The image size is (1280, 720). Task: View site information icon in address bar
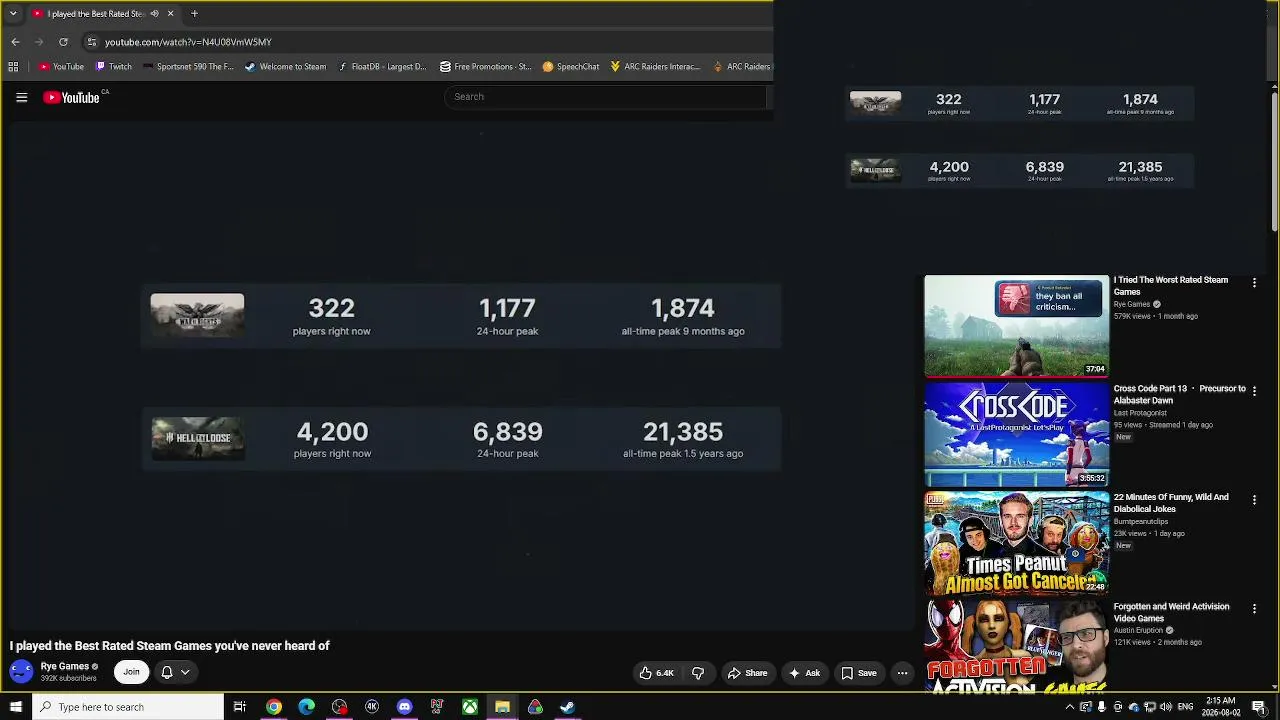[91, 42]
